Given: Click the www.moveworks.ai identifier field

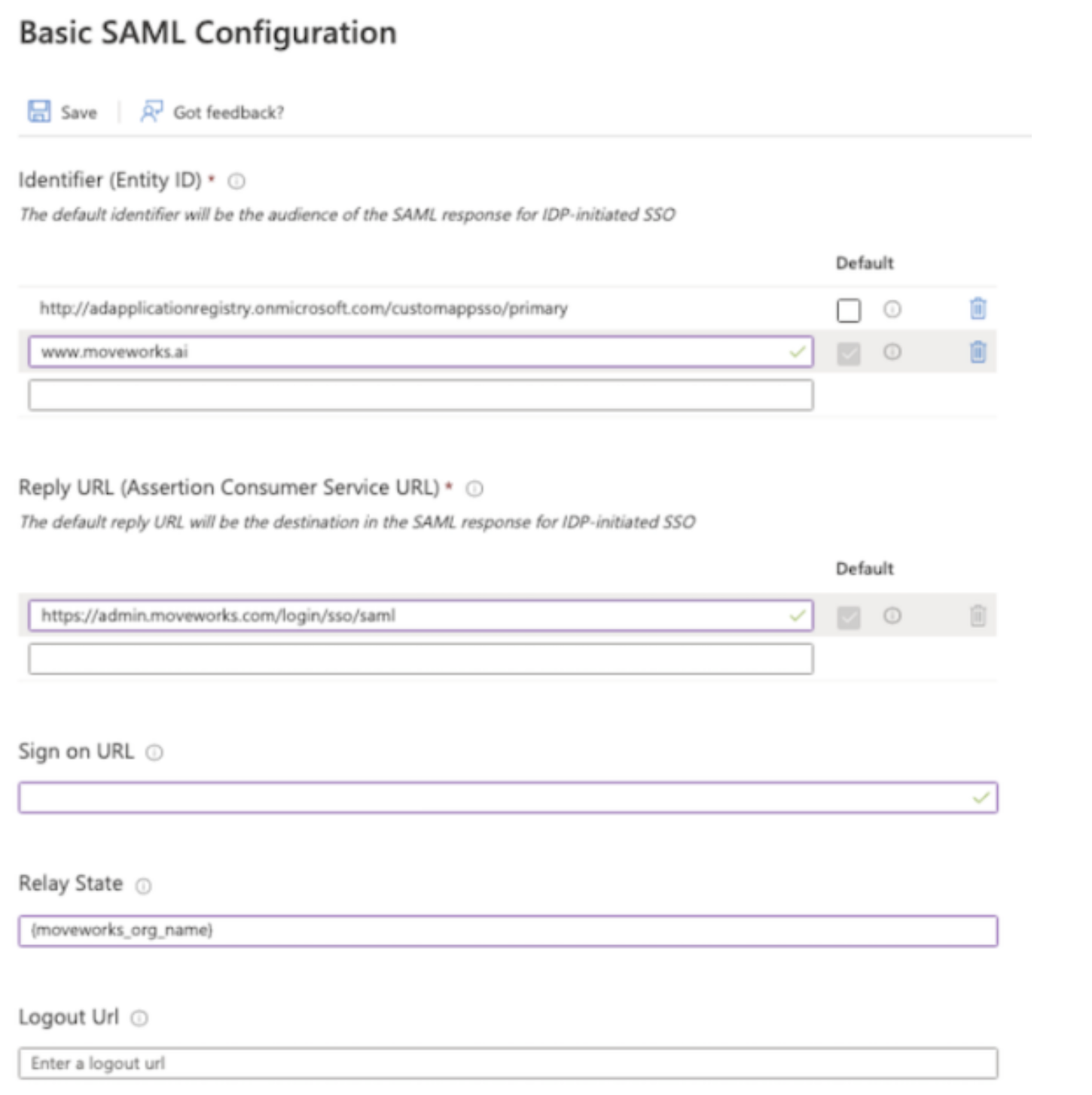Looking at the screenshot, I should click(x=421, y=352).
